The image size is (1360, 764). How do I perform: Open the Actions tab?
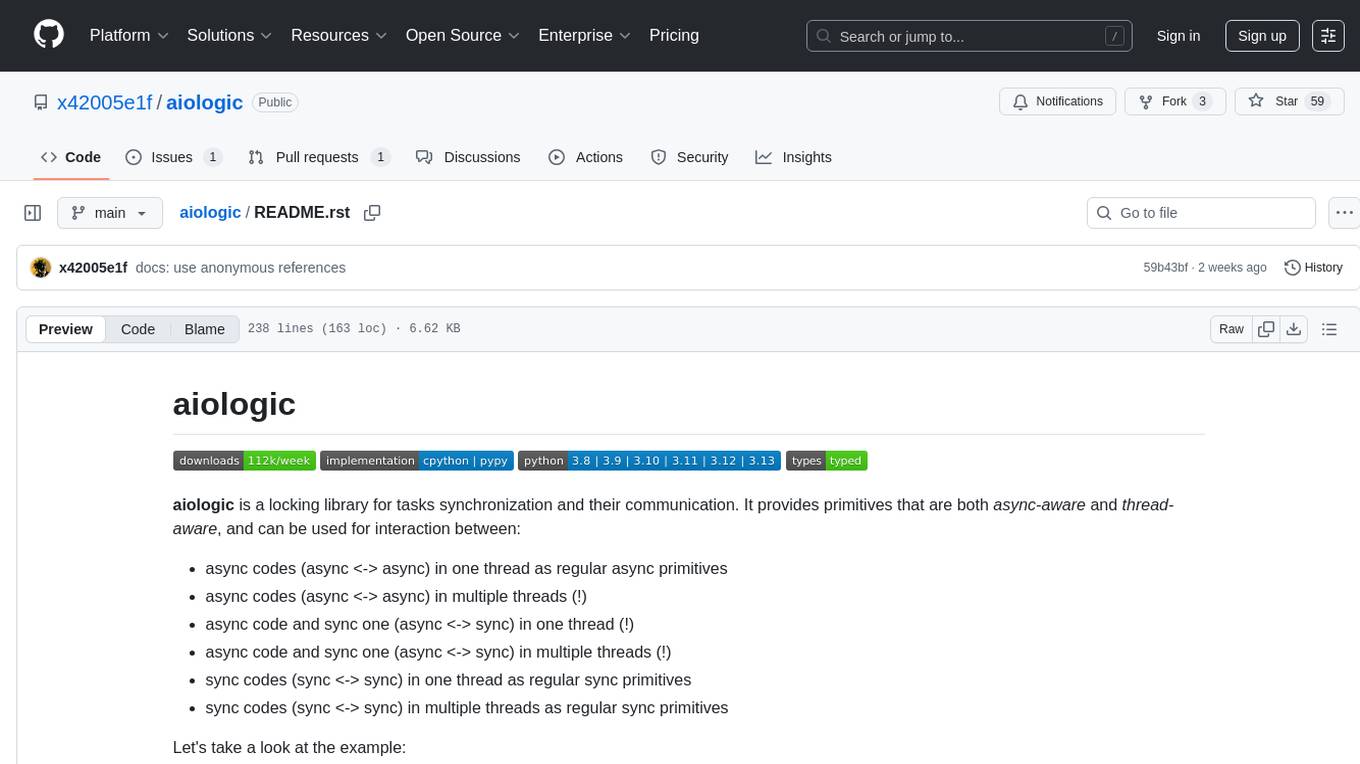coord(586,157)
